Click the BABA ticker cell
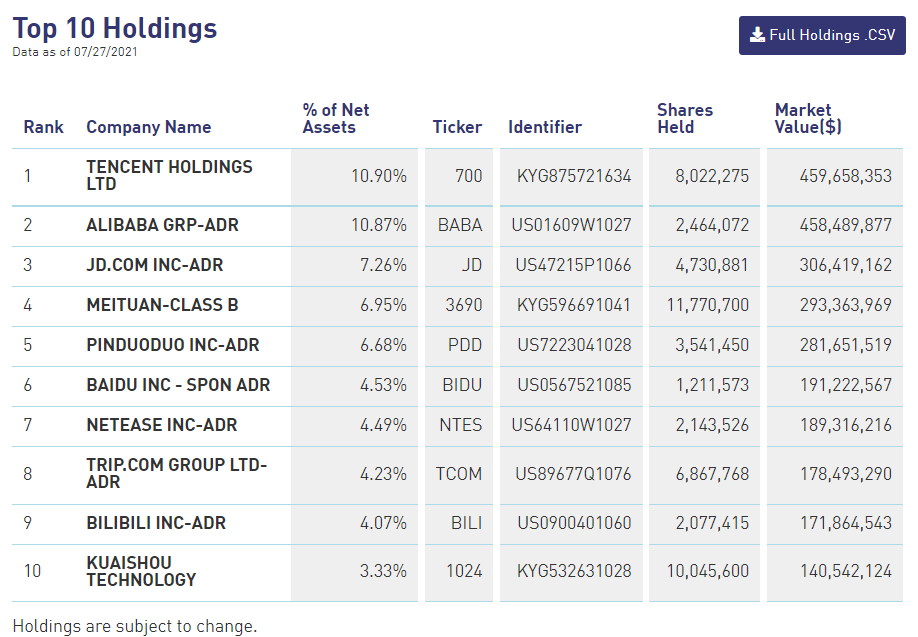 (460, 225)
